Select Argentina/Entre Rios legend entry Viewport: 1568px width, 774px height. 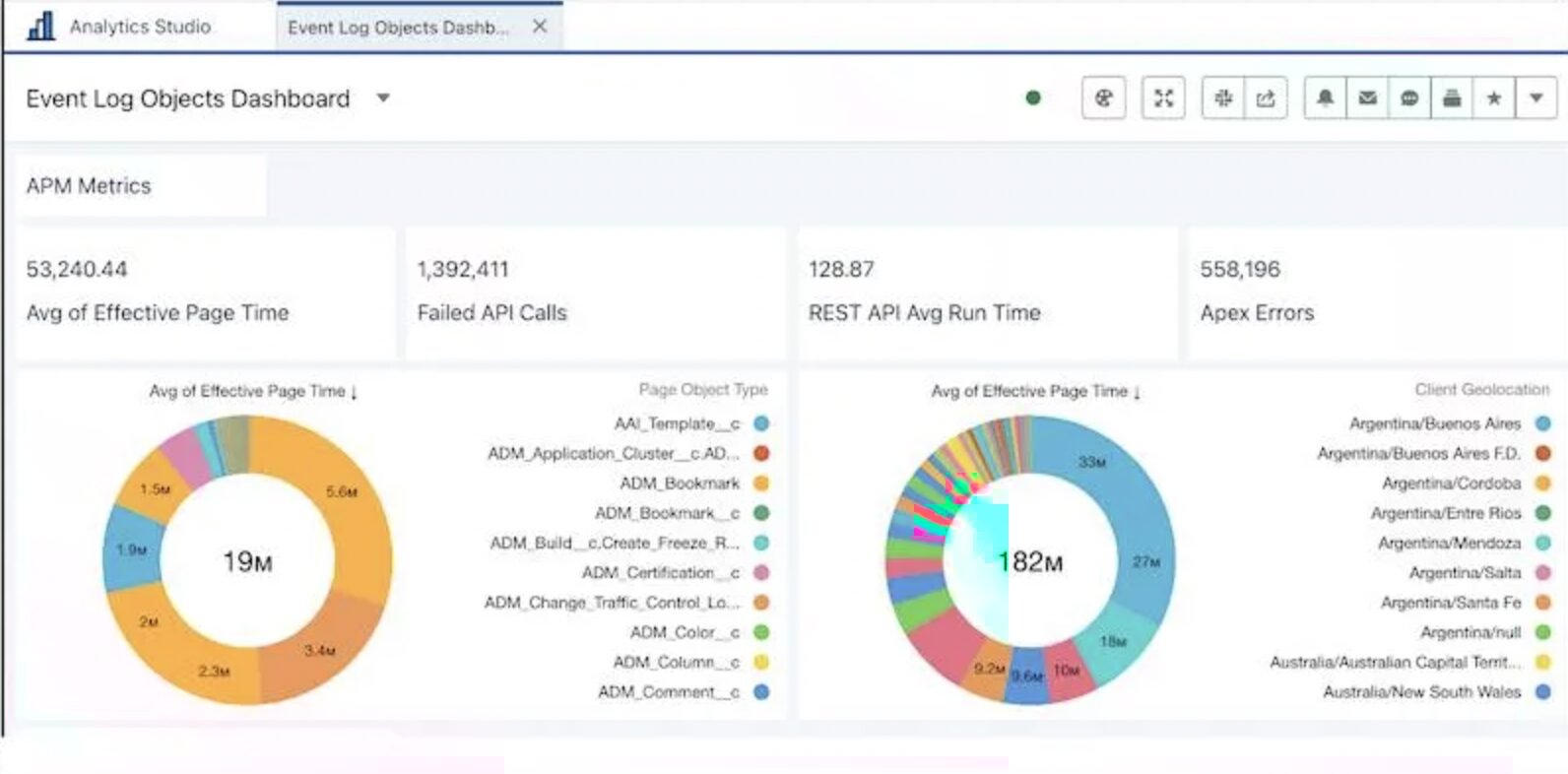[1461, 513]
